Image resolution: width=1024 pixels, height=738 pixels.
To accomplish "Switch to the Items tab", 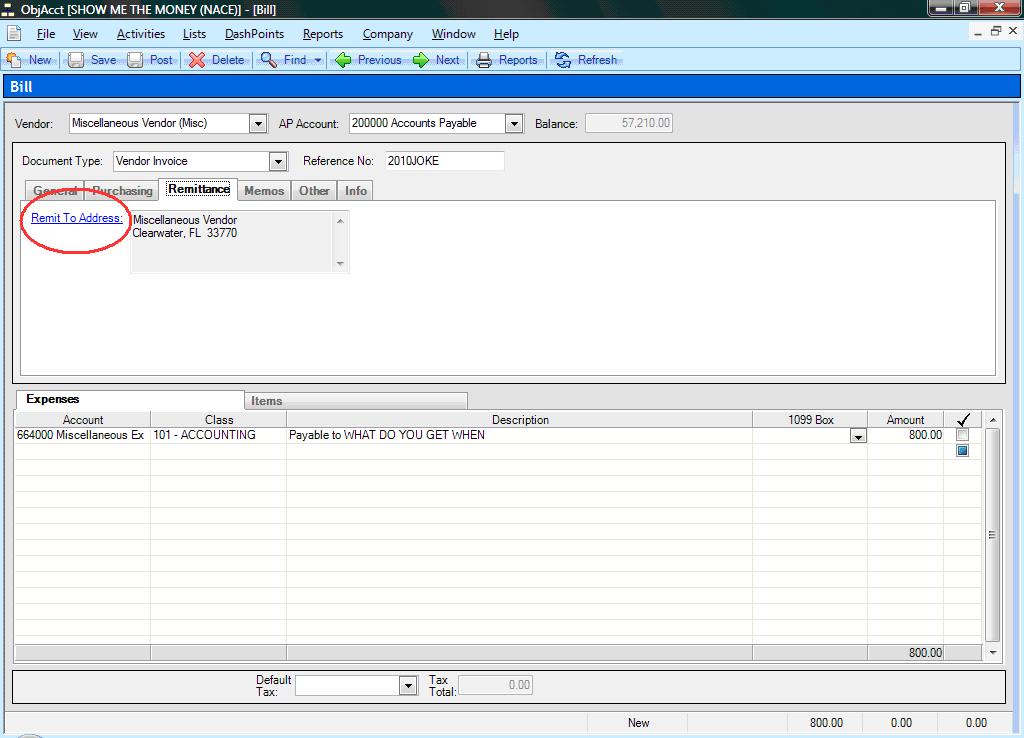I will click(267, 401).
